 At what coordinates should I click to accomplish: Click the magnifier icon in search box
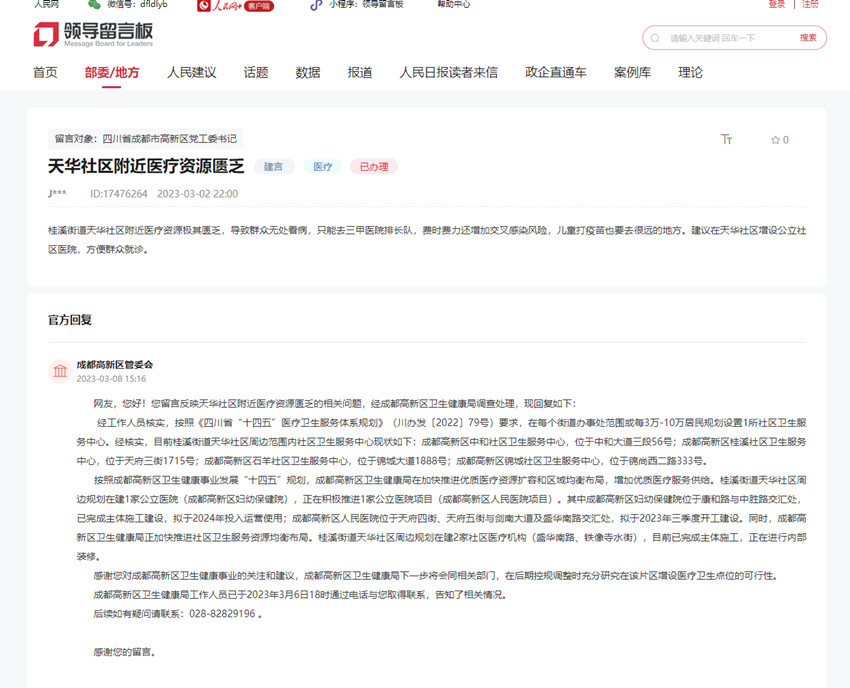point(655,39)
